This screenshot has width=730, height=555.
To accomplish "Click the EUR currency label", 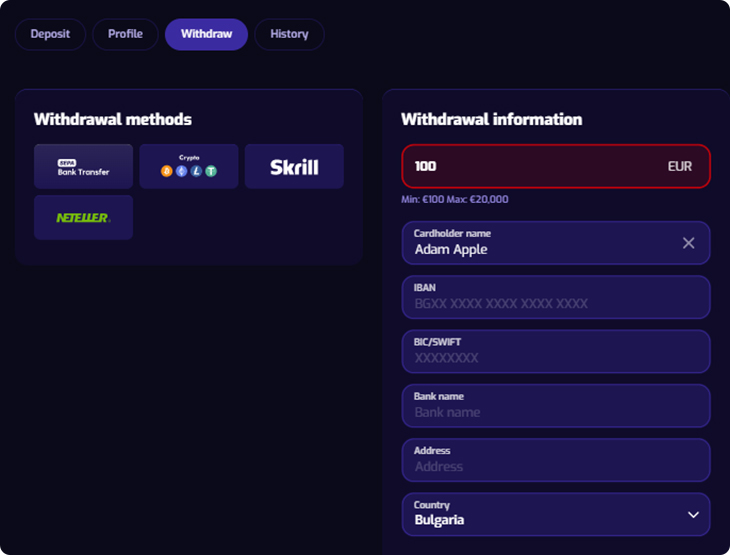I will click(x=680, y=166).
